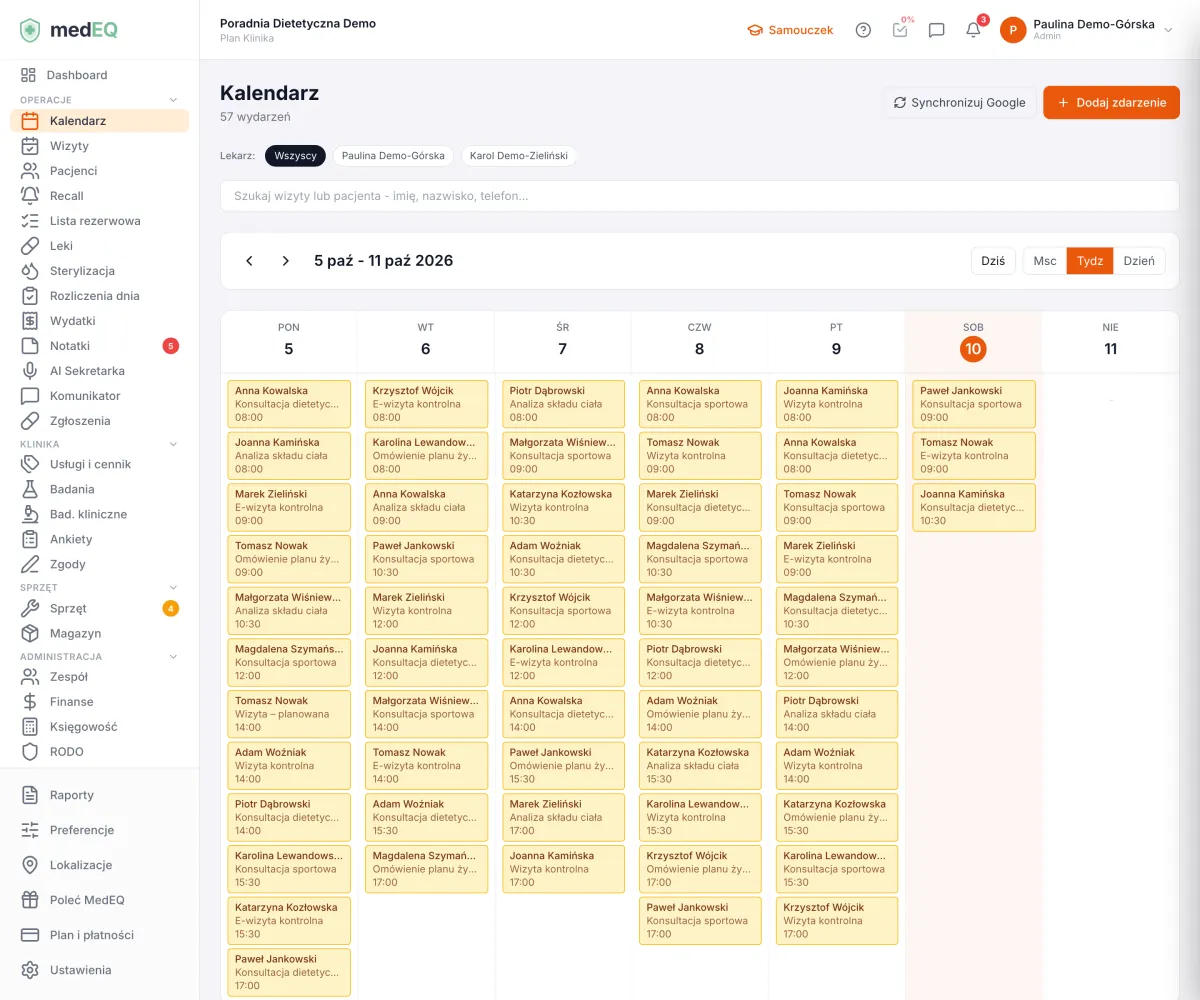Click the Leki pill icon
The image size is (1200, 1000).
pos(30,246)
